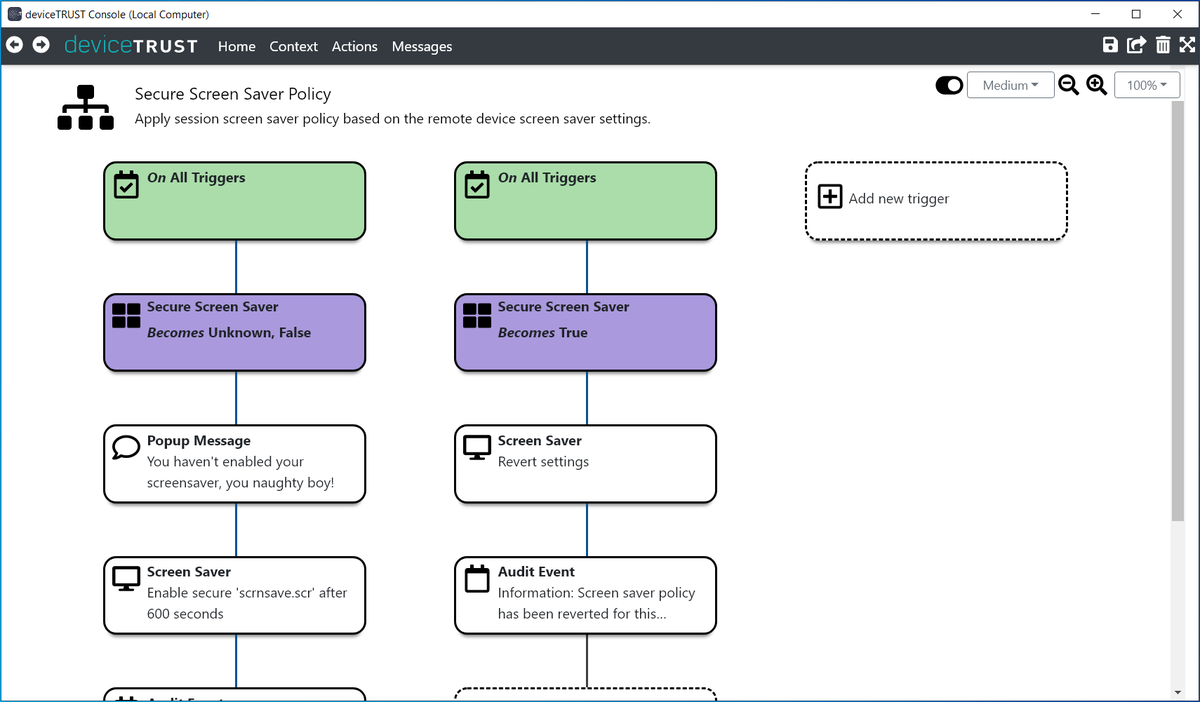The height and width of the screenshot is (702, 1200).
Task: Click the deviceTRUST logo
Action: pyautogui.click(x=131, y=46)
